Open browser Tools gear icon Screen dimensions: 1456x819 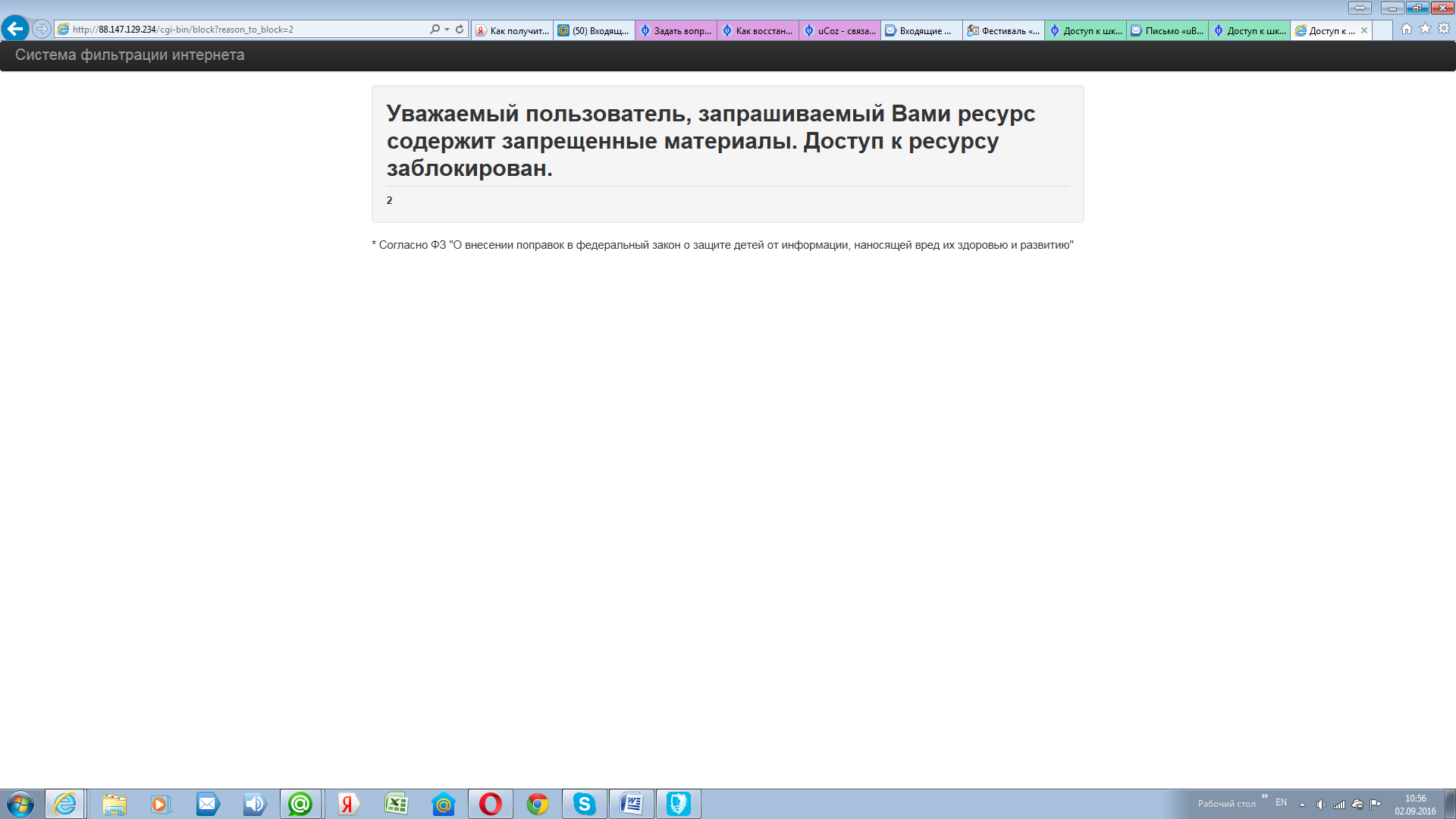(1444, 29)
